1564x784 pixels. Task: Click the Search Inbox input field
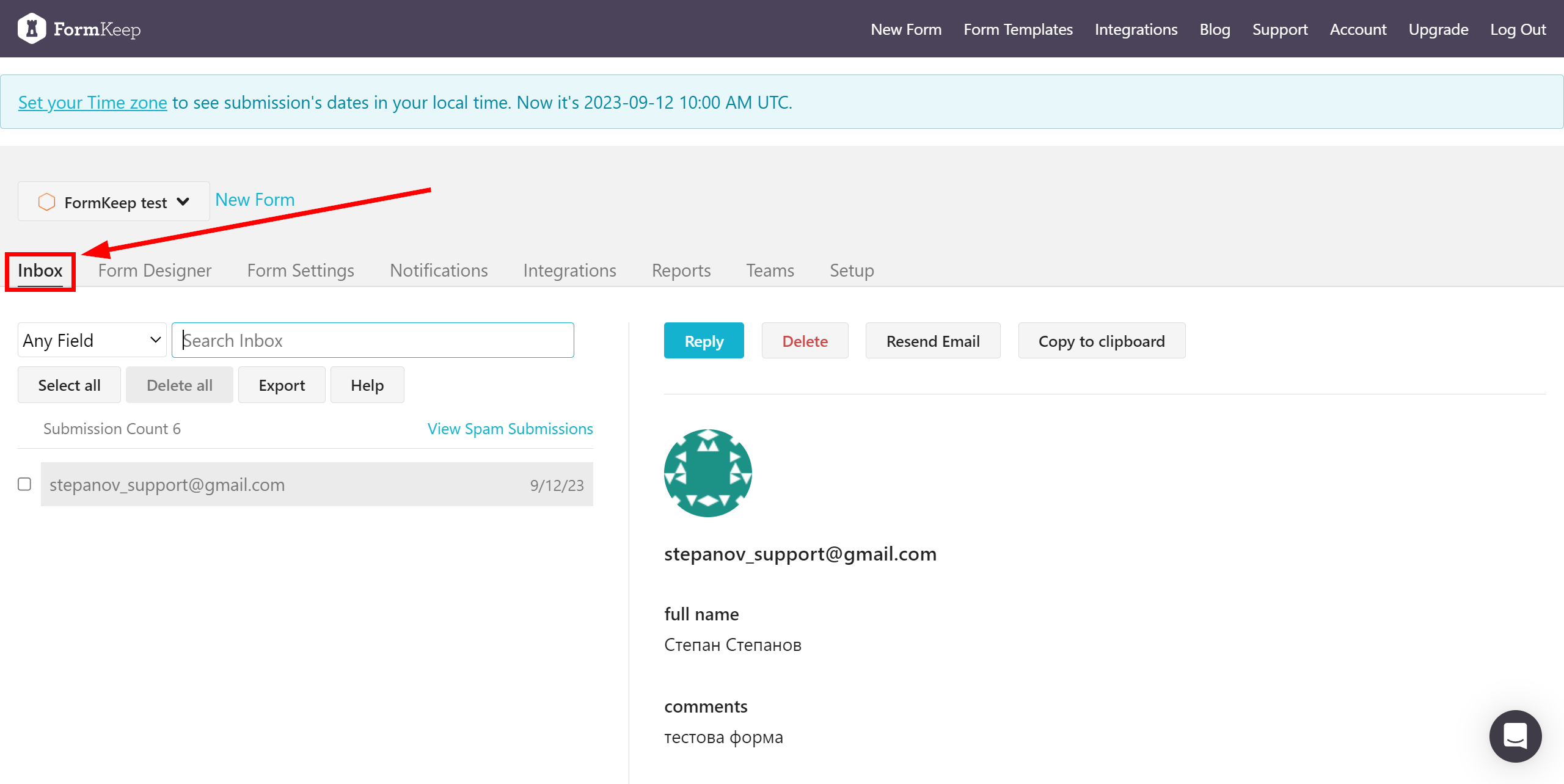click(373, 340)
